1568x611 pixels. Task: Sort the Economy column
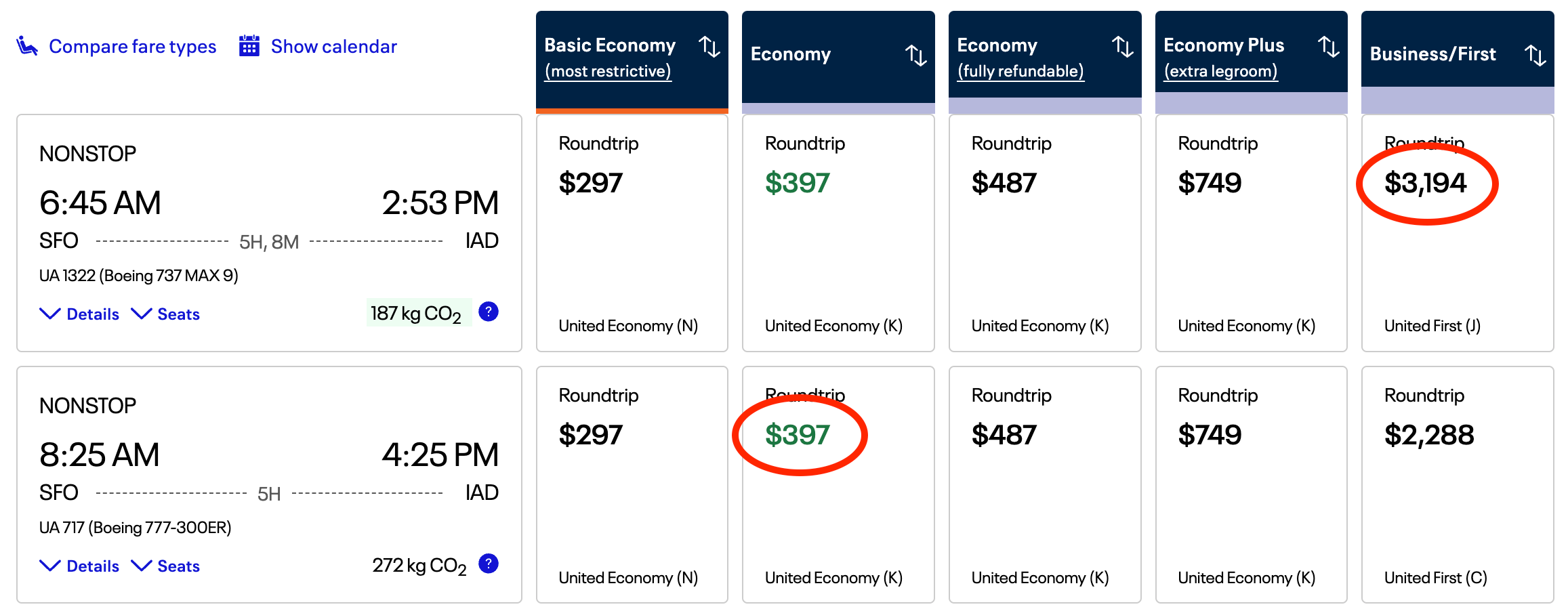point(917,56)
